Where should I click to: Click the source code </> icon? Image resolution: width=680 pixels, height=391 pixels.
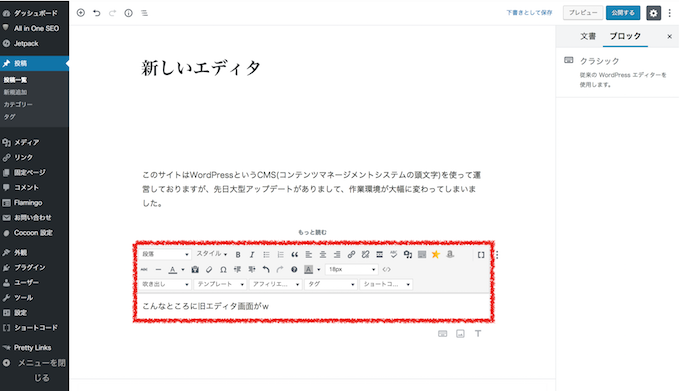click(x=386, y=270)
